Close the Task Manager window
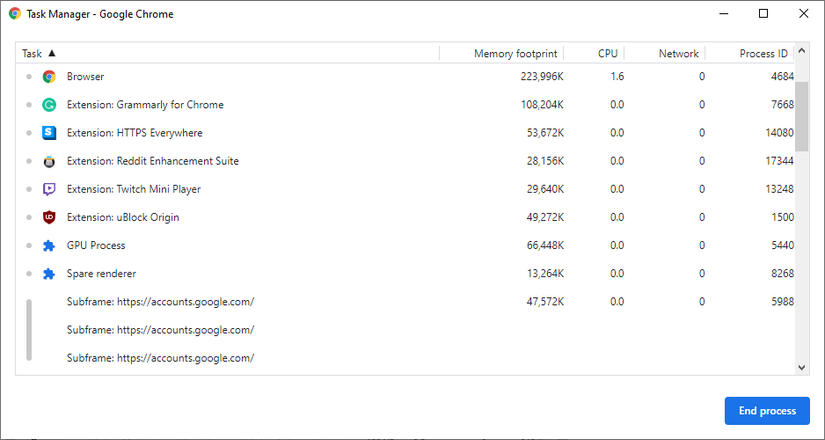The width and height of the screenshot is (825, 440). [x=803, y=14]
